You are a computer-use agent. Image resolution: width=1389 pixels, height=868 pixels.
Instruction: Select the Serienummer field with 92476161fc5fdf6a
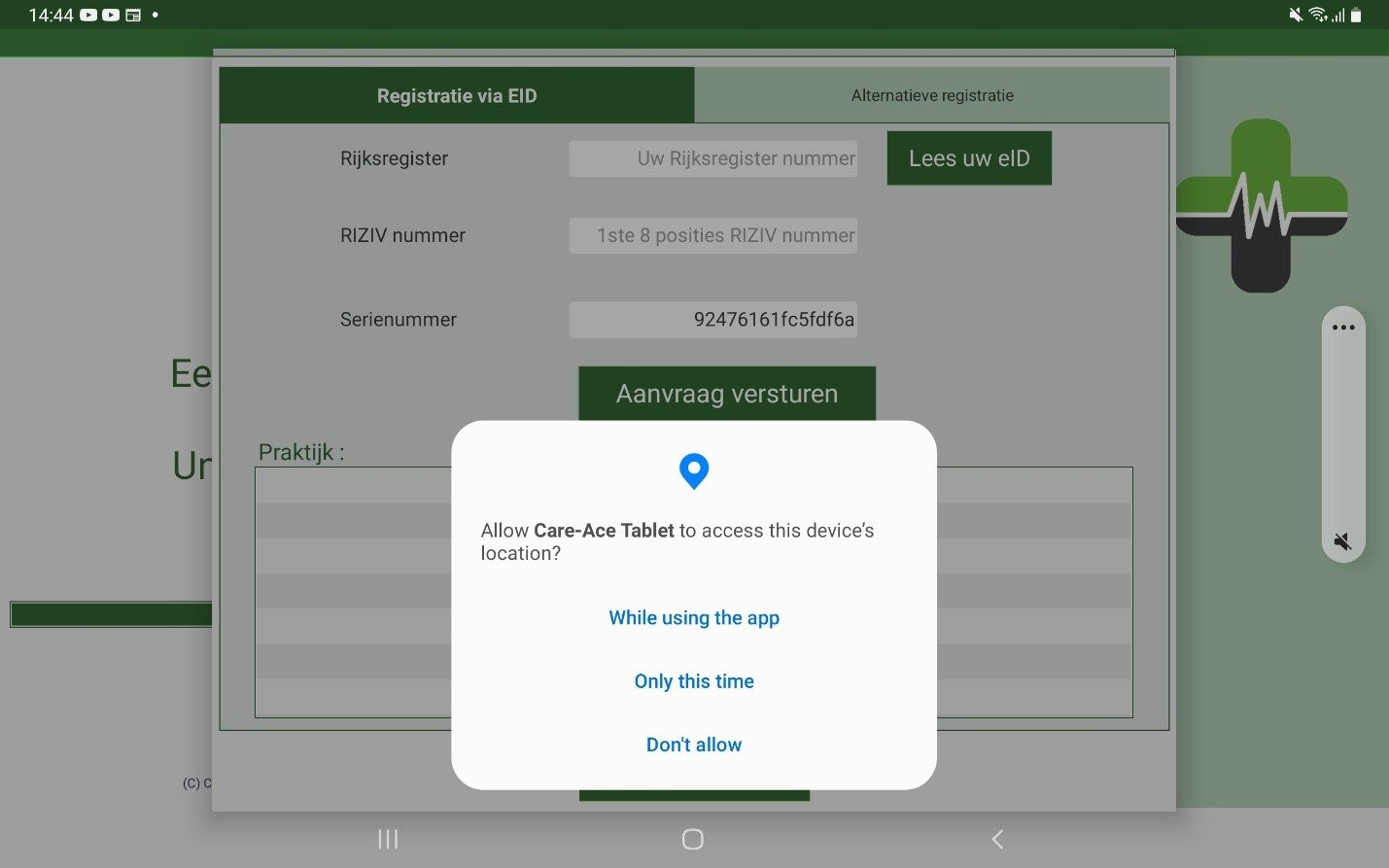(713, 320)
